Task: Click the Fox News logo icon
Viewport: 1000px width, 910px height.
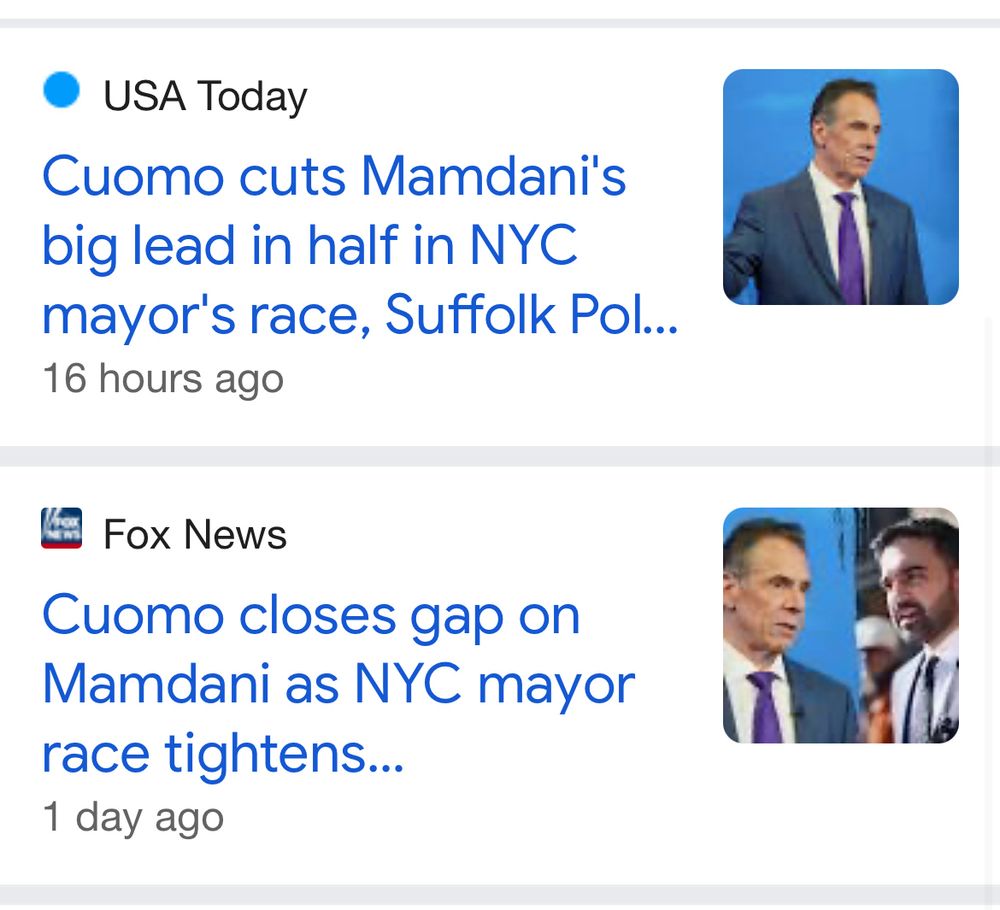Action: point(61,529)
